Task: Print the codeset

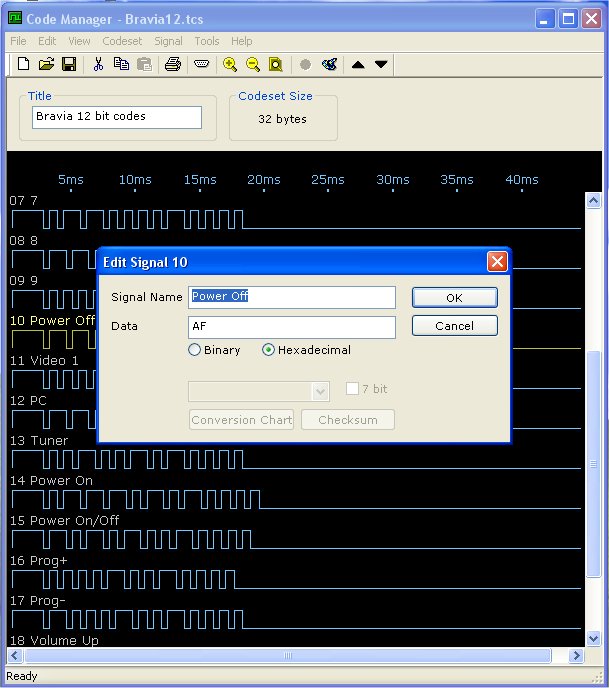Action: click(173, 64)
